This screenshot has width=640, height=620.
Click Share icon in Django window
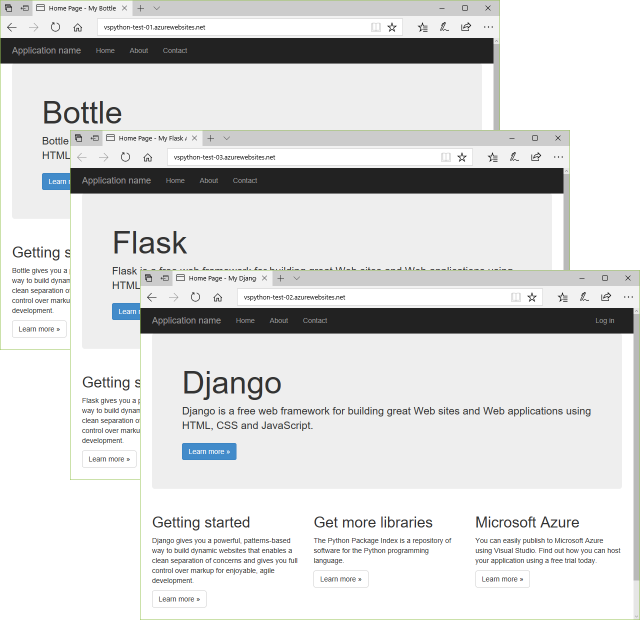point(606,297)
